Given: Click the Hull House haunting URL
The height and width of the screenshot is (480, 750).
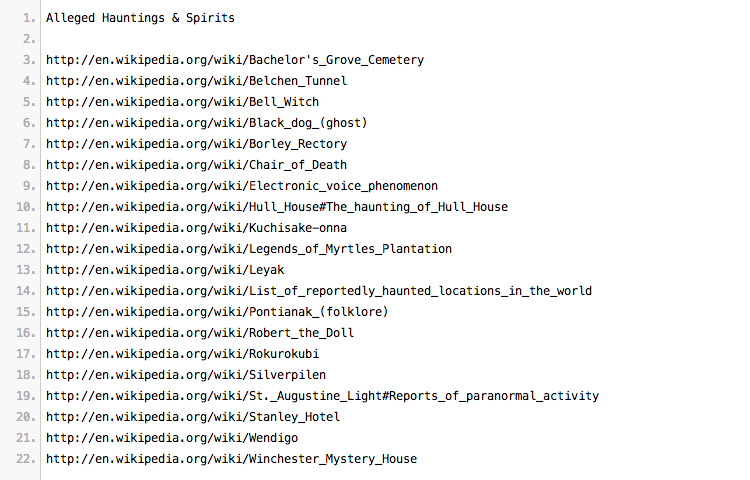Looking at the screenshot, I should coord(277,207).
